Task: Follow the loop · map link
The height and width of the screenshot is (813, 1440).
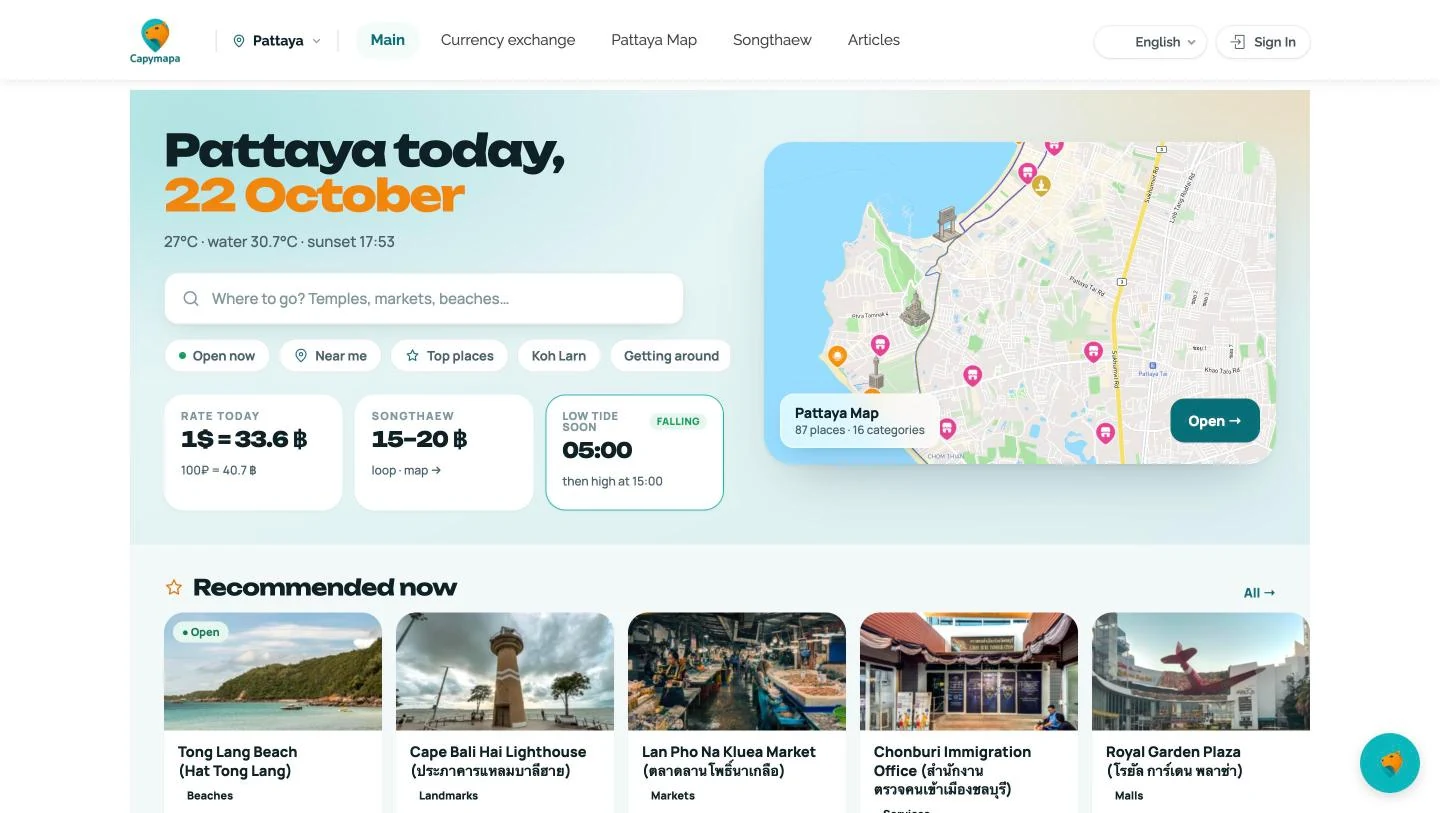Action: tap(406, 470)
